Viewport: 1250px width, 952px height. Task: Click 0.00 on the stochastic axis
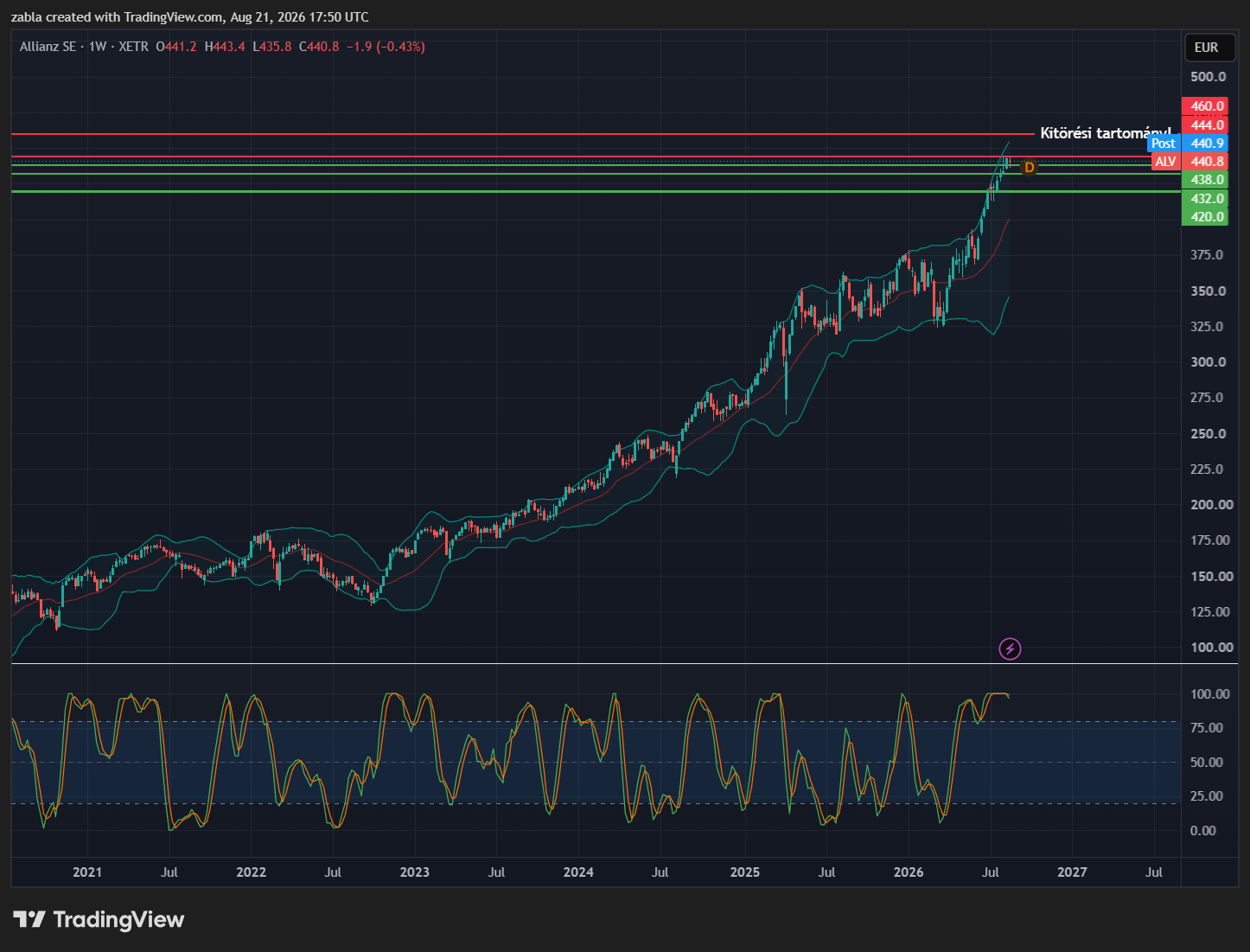1203,831
